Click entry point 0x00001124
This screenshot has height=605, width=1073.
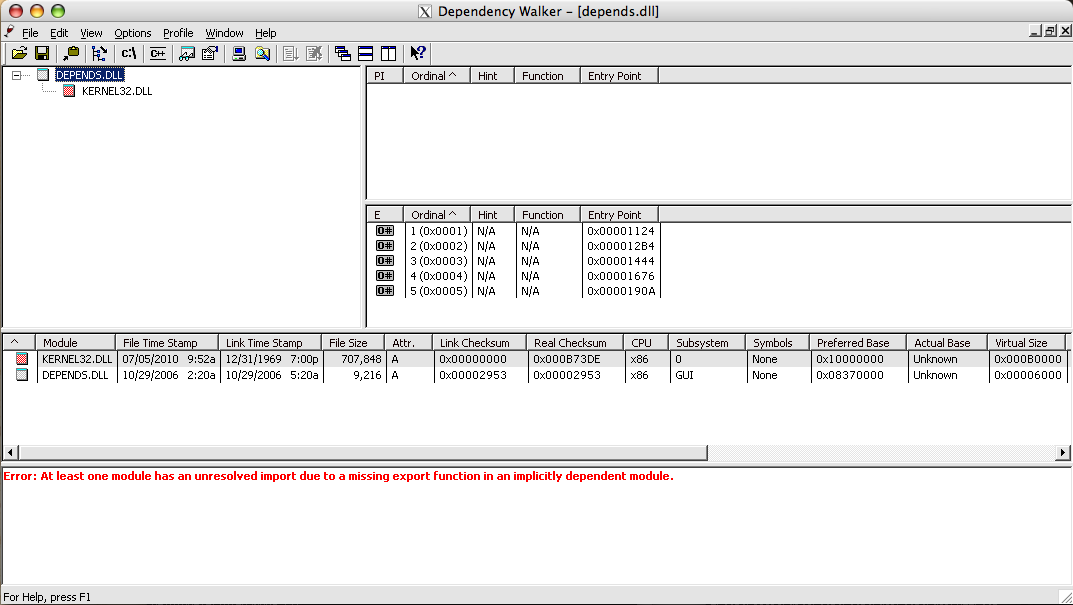(x=621, y=231)
